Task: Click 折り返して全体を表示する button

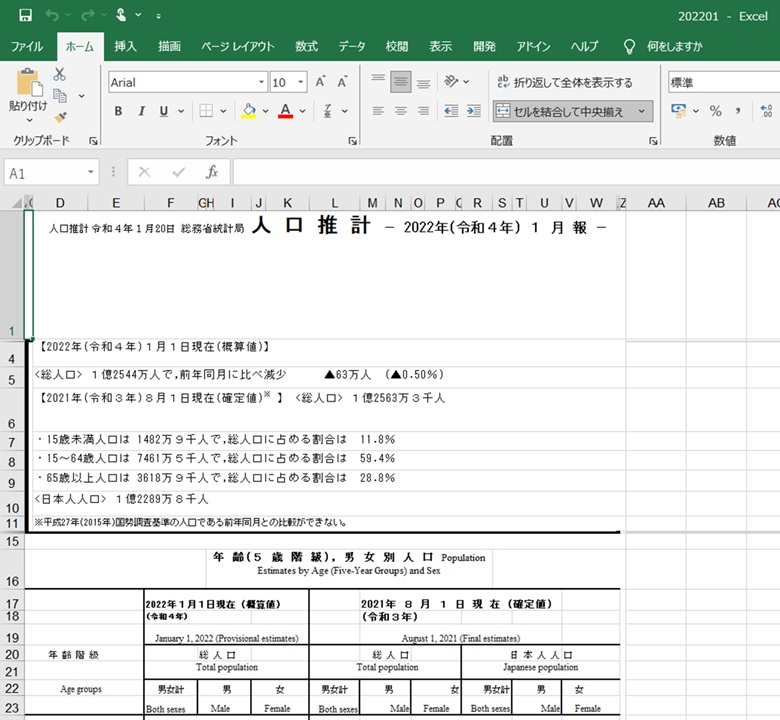Action: [x=564, y=82]
